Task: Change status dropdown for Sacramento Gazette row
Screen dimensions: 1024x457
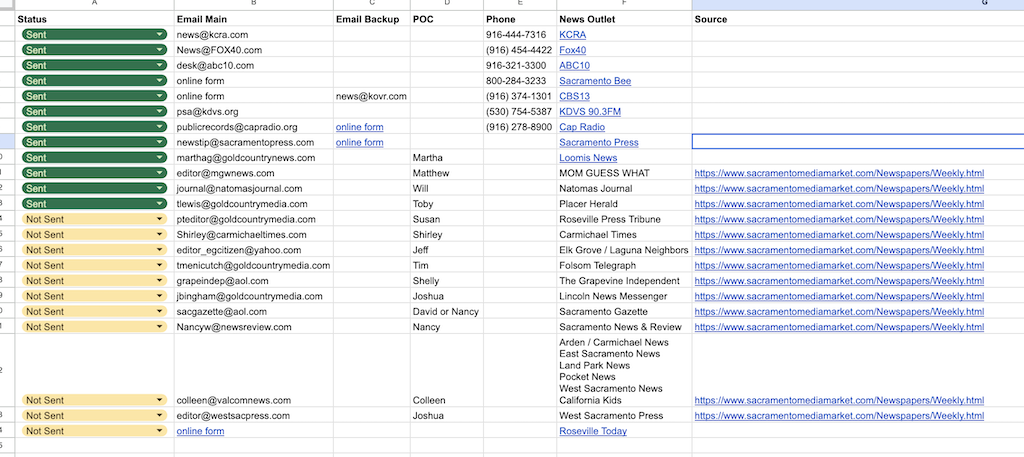Action: [x=159, y=312]
